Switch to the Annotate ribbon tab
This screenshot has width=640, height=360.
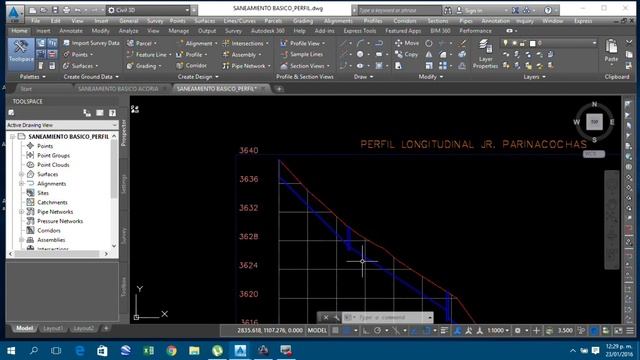(x=71, y=31)
